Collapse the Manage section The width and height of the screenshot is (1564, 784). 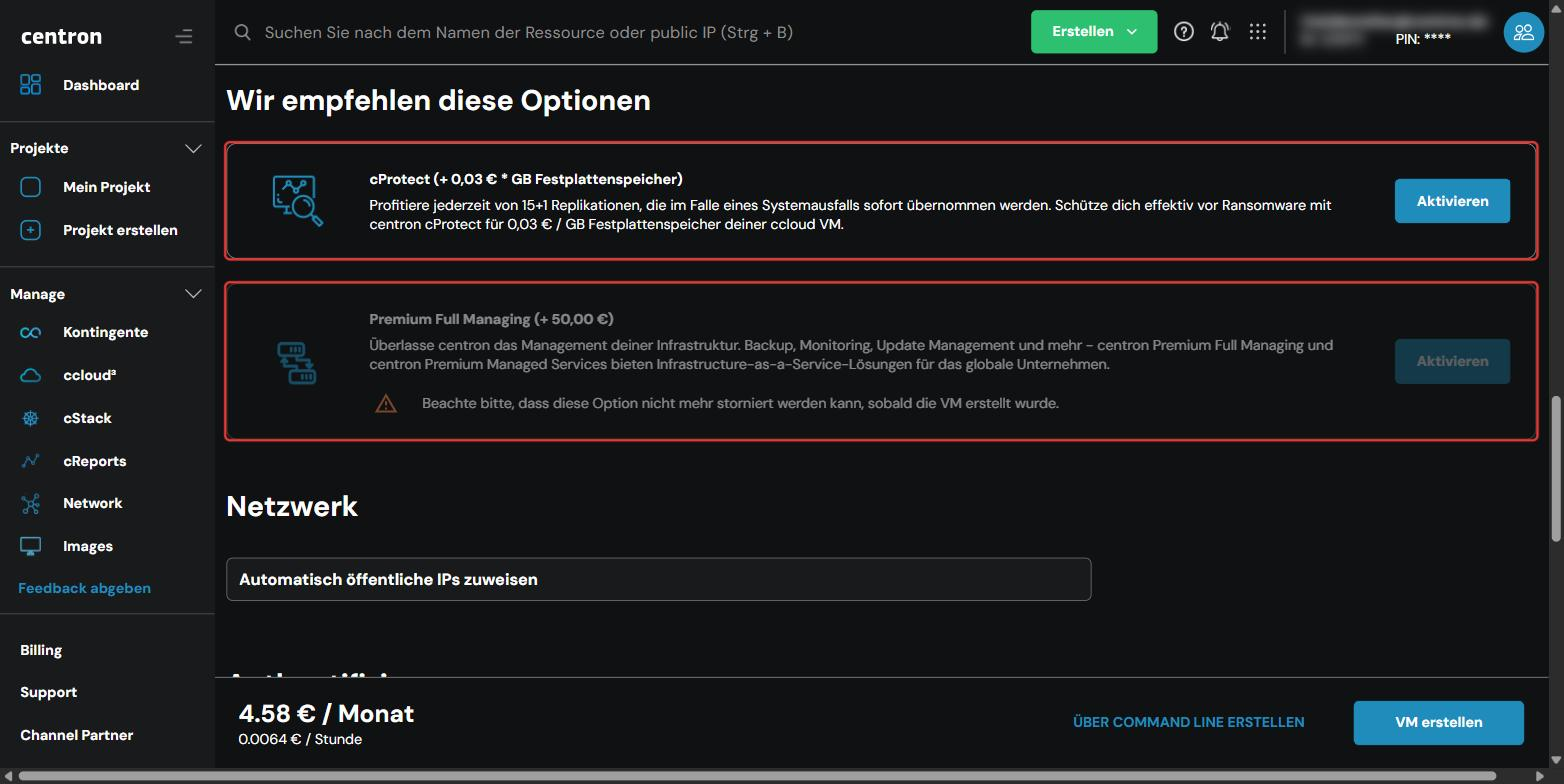coord(193,294)
